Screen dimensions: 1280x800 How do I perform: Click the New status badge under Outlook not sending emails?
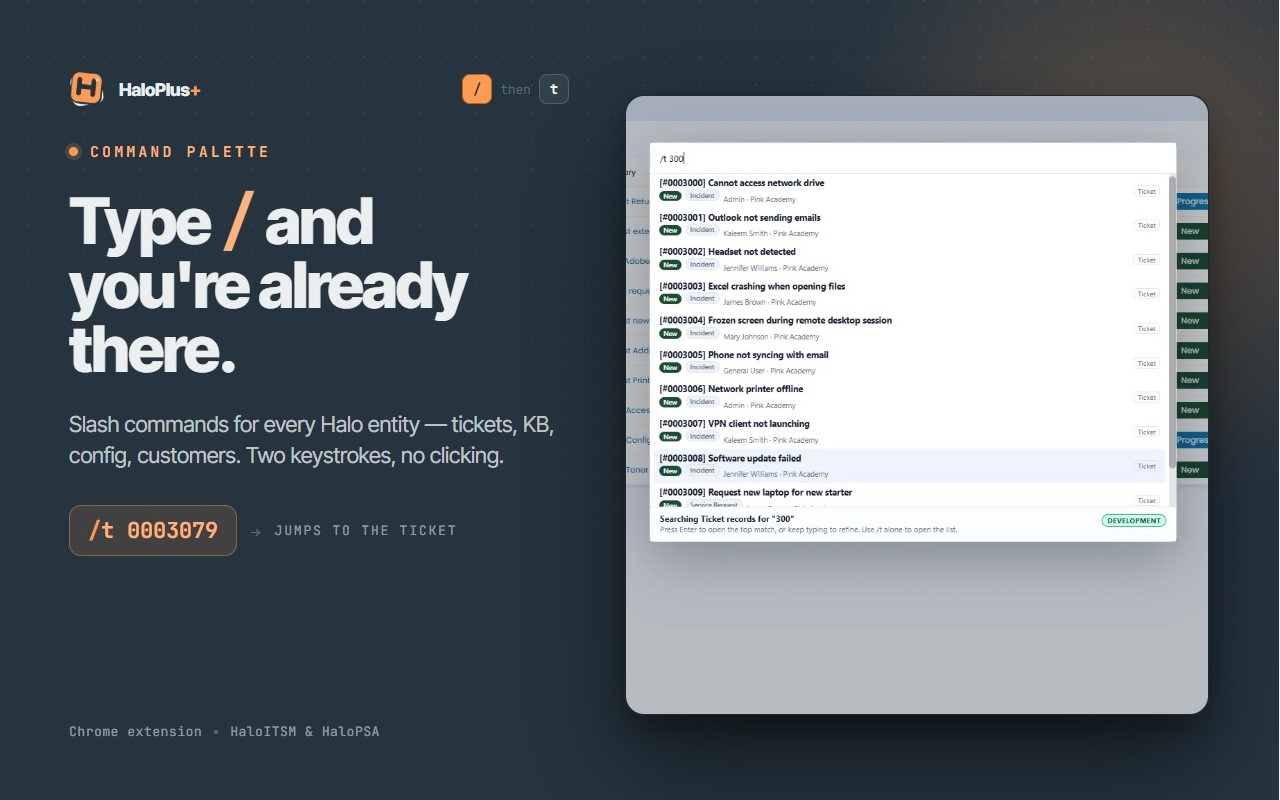tap(670, 230)
